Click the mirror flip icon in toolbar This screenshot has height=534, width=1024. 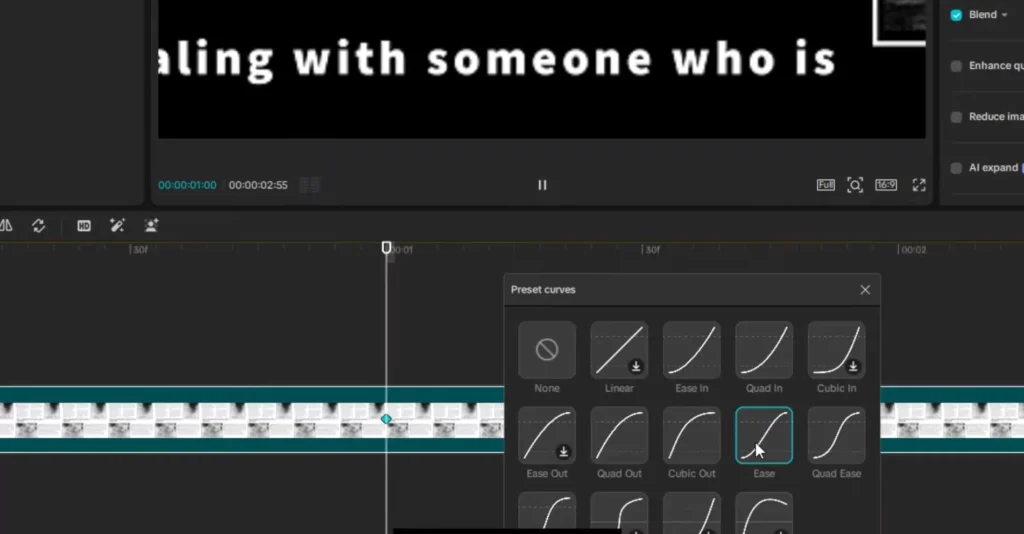tap(6, 226)
